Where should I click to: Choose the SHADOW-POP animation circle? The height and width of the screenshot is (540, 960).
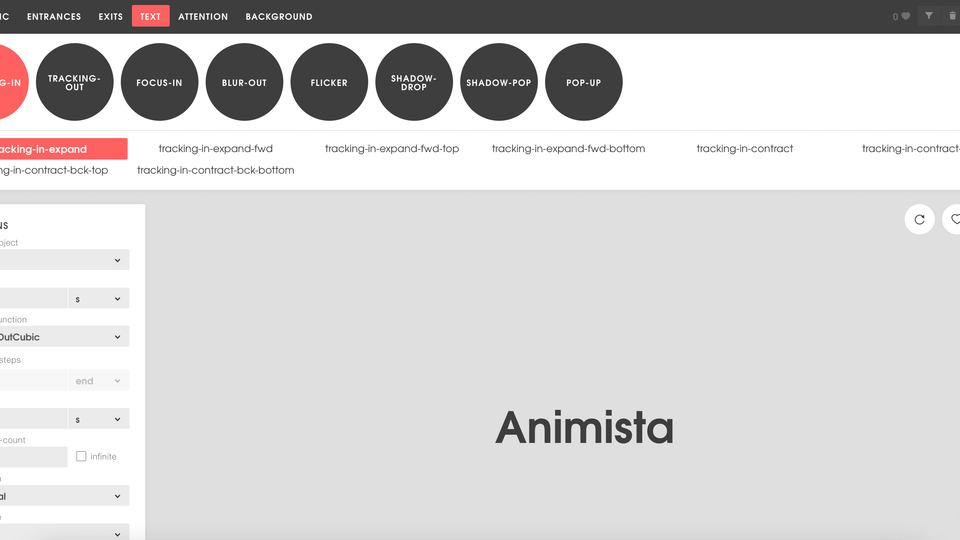pyautogui.click(x=498, y=82)
